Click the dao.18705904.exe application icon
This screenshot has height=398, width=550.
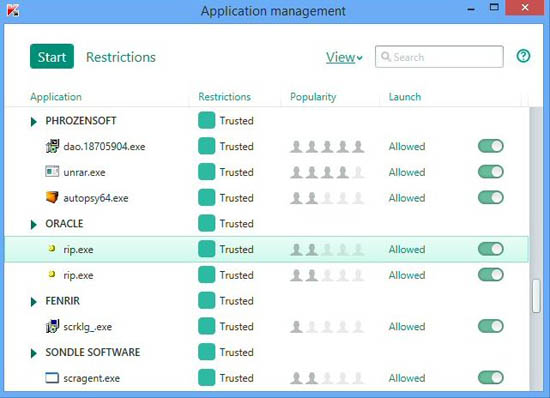[52, 146]
